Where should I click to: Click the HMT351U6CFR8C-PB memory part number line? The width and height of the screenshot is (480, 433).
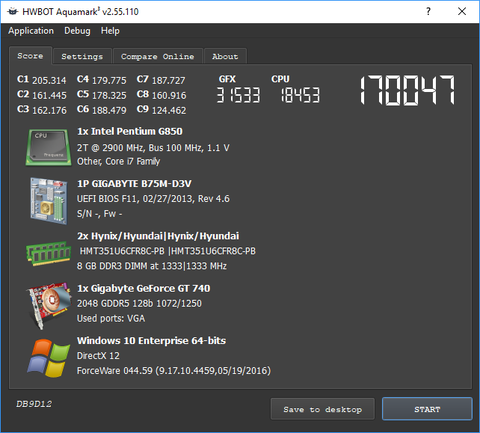click(167, 251)
